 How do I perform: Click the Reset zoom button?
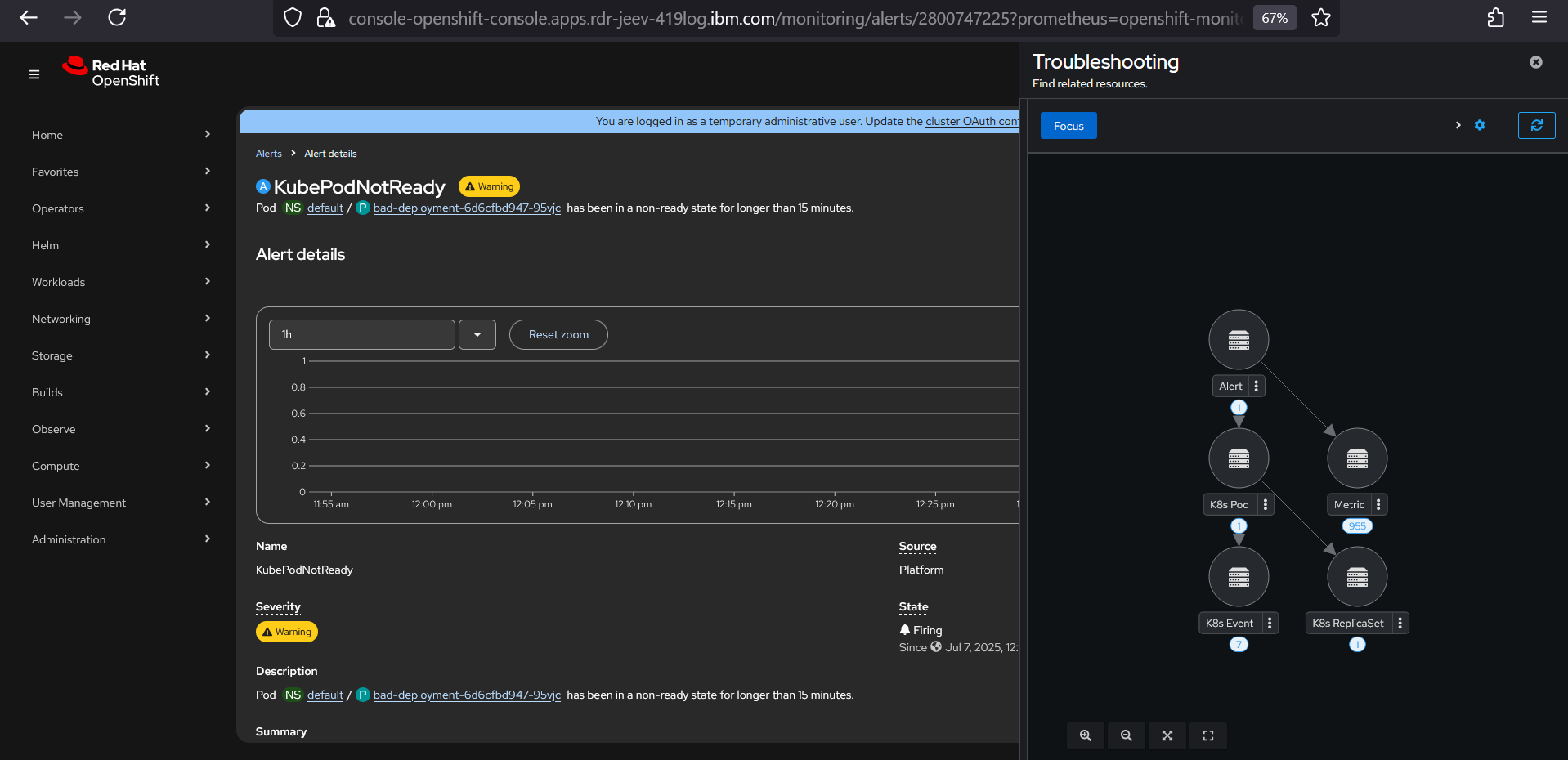(x=558, y=334)
